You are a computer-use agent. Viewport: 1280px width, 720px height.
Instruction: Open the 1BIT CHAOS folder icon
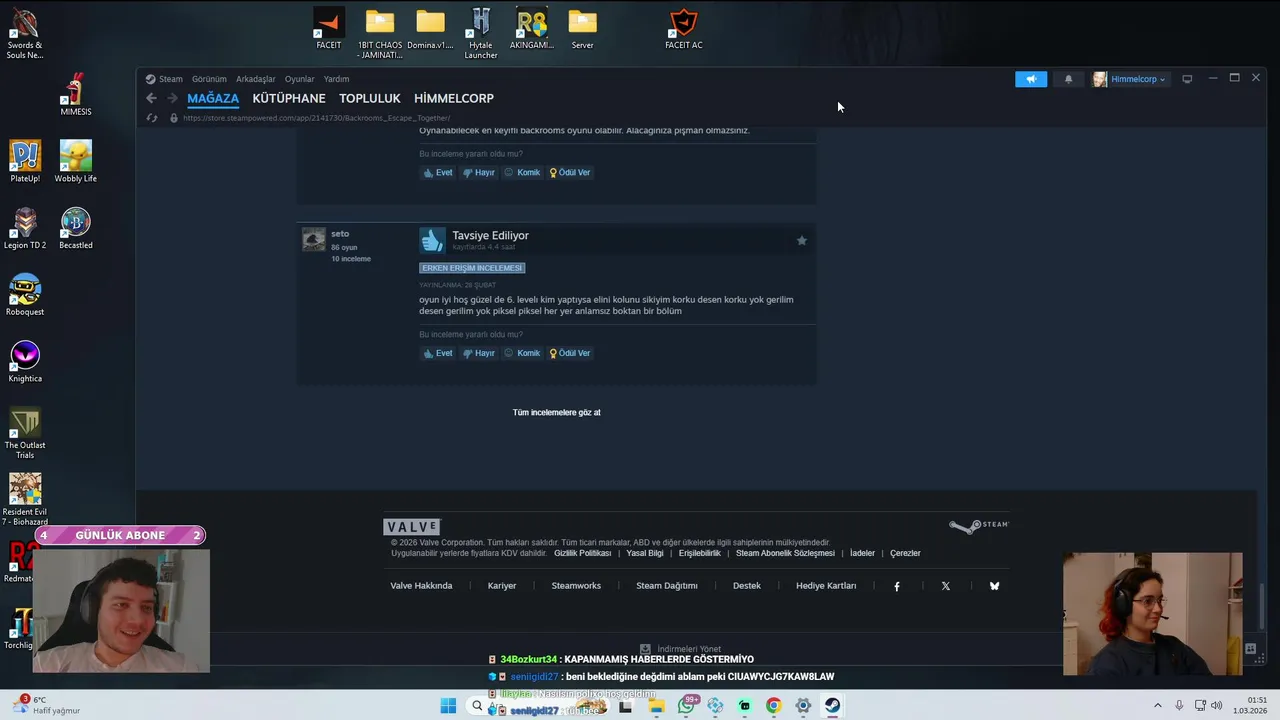[380, 32]
